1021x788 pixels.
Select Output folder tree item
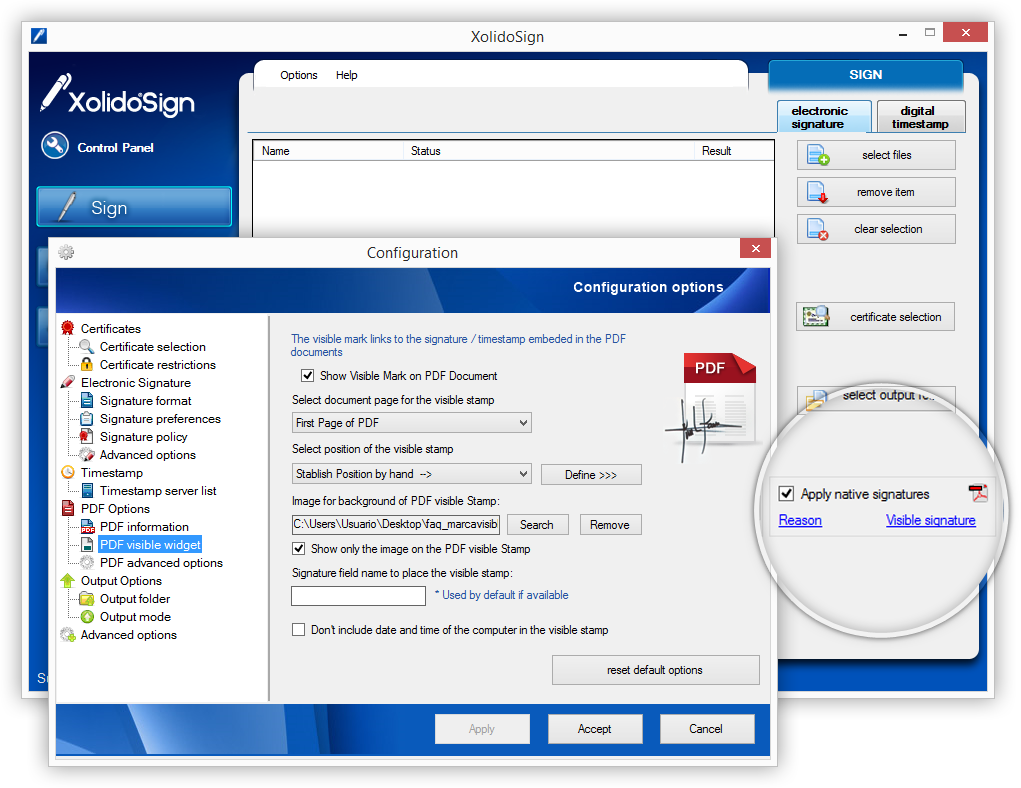[x=135, y=598]
